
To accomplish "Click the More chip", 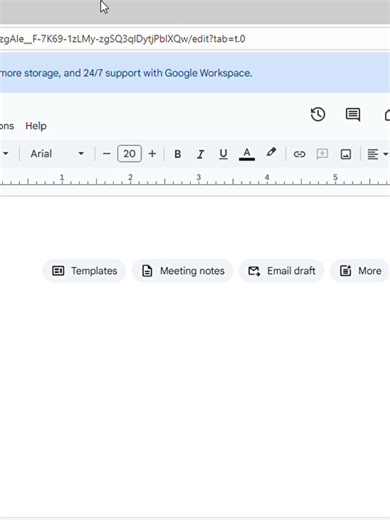I will point(360,271).
